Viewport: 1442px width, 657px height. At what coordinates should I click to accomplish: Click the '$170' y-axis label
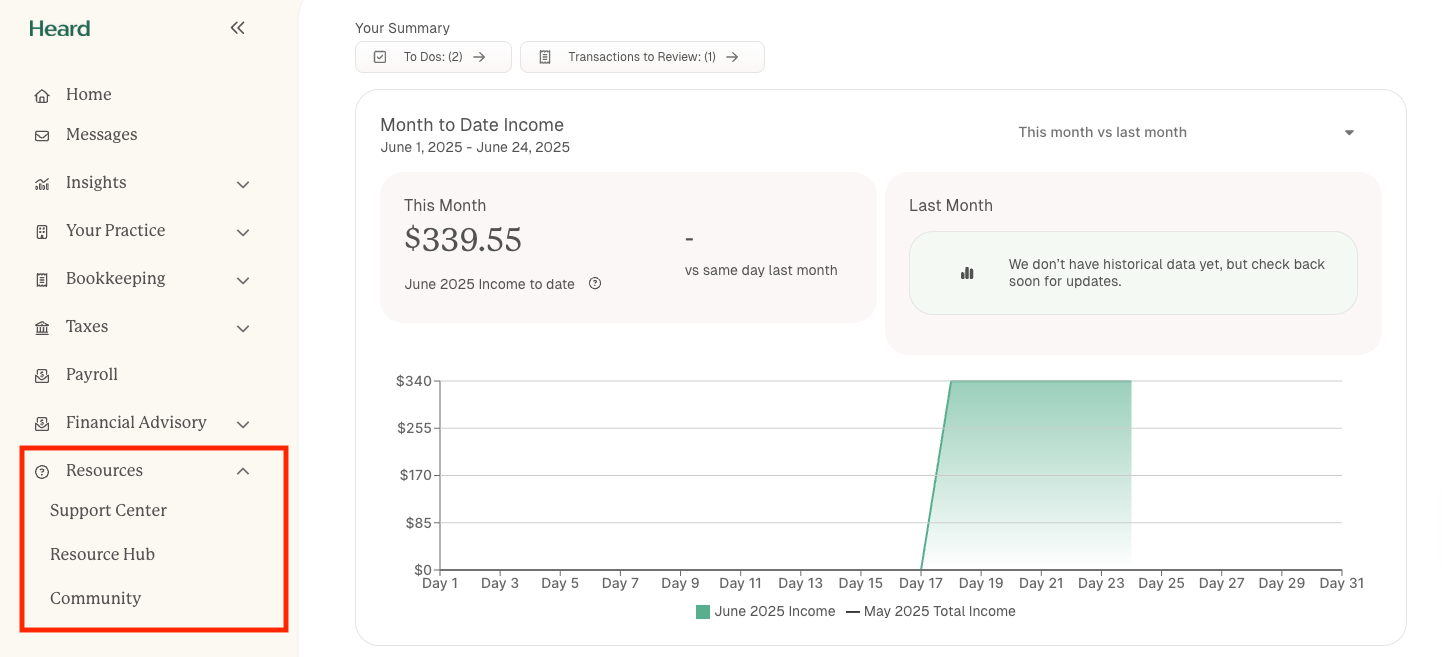click(416, 475)
